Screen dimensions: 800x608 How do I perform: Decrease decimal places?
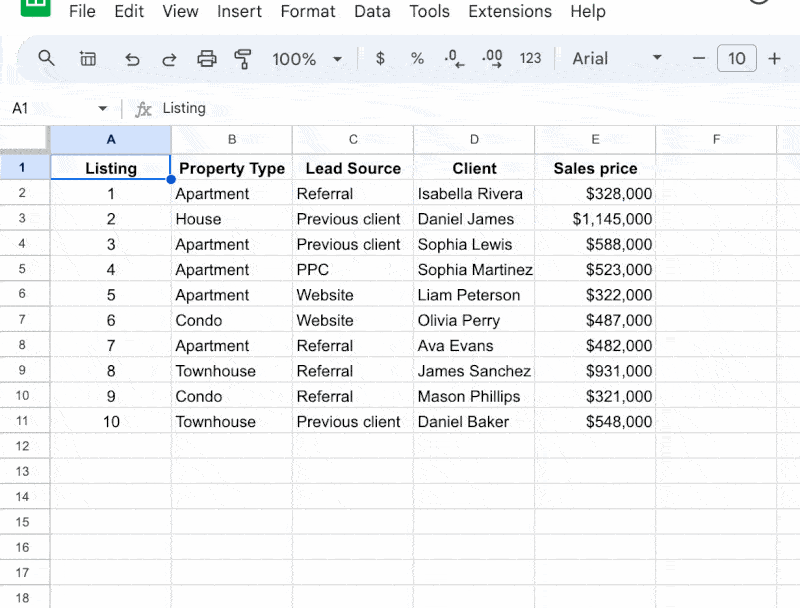pyautogui.click(x=454, y=58)
